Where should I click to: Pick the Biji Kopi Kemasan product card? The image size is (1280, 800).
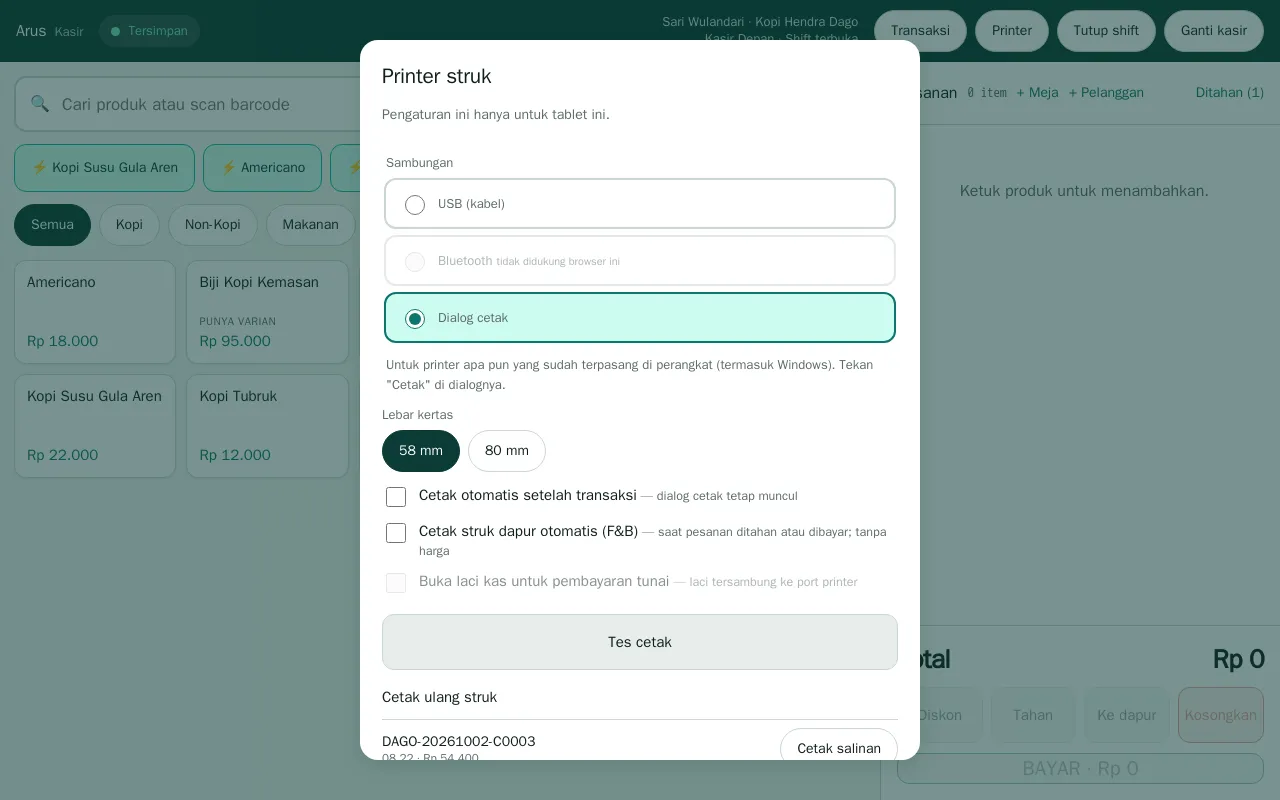click(x=267, y=312)
